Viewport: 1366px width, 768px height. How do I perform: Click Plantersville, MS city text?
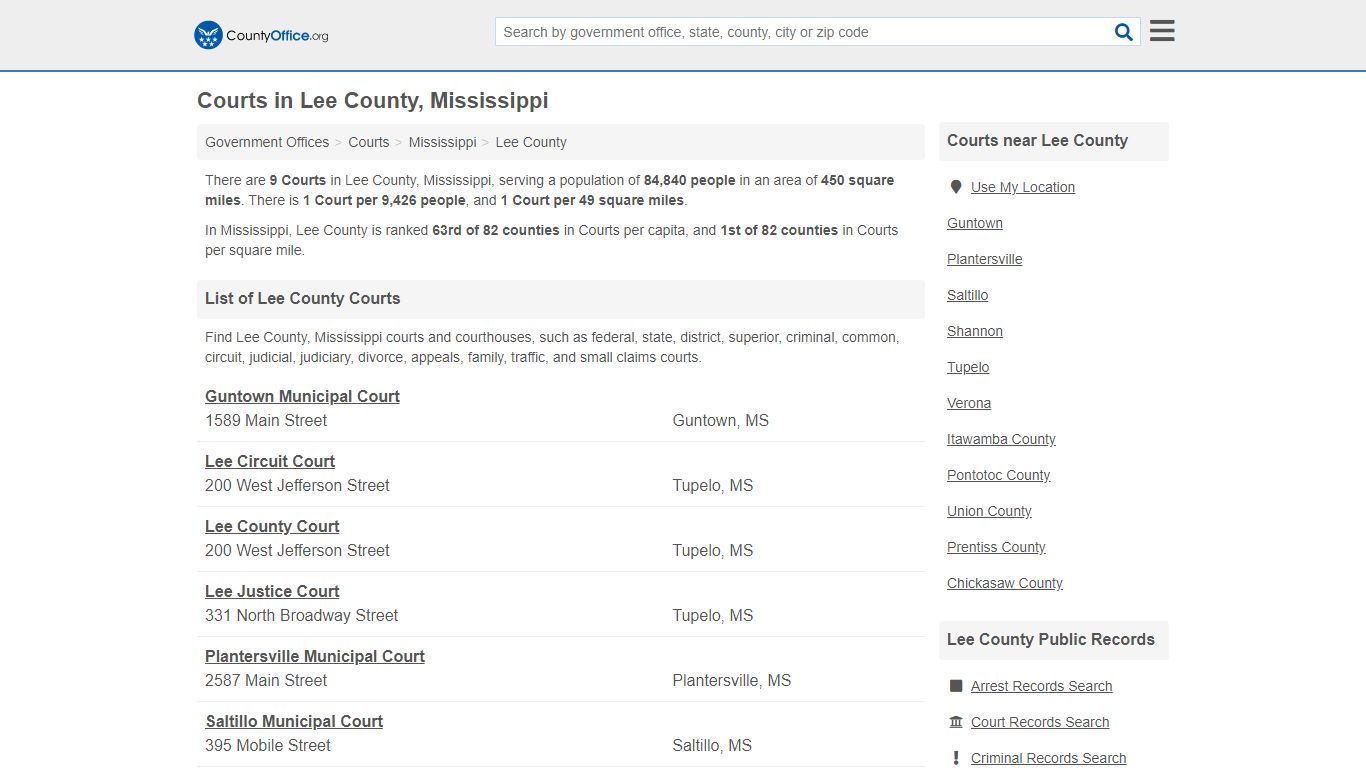[732, 680]
